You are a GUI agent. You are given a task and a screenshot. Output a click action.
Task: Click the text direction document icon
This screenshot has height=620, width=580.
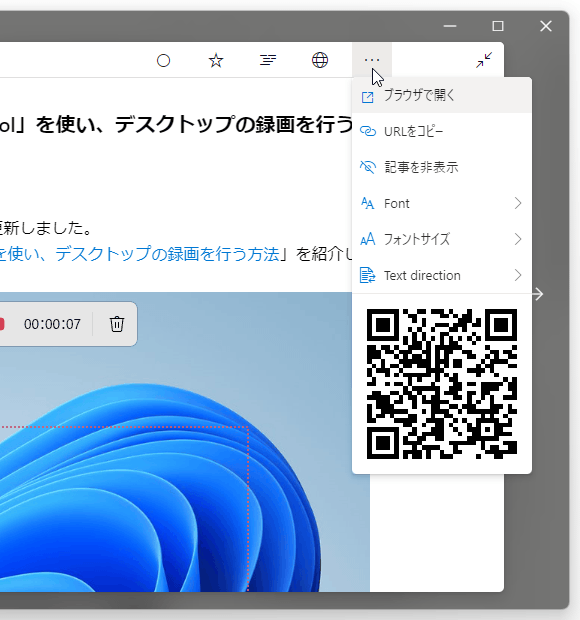pyautogui.click(x=368, y=275)
